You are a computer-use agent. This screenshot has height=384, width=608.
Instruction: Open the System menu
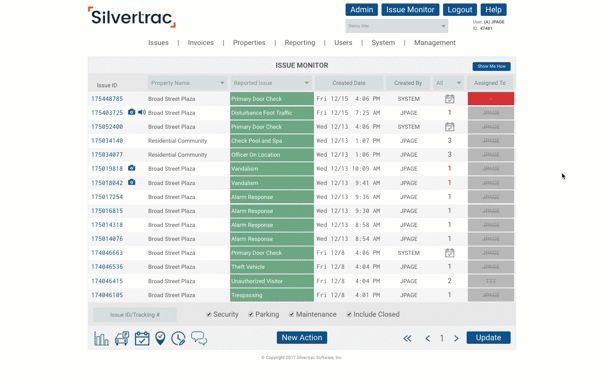point(383,43)
